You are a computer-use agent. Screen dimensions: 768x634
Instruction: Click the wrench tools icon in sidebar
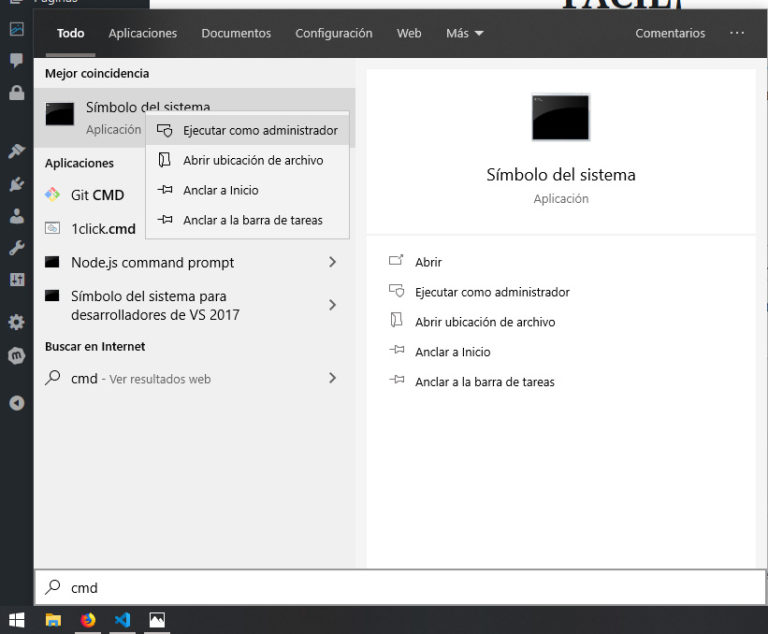click(x=17, y=248)
